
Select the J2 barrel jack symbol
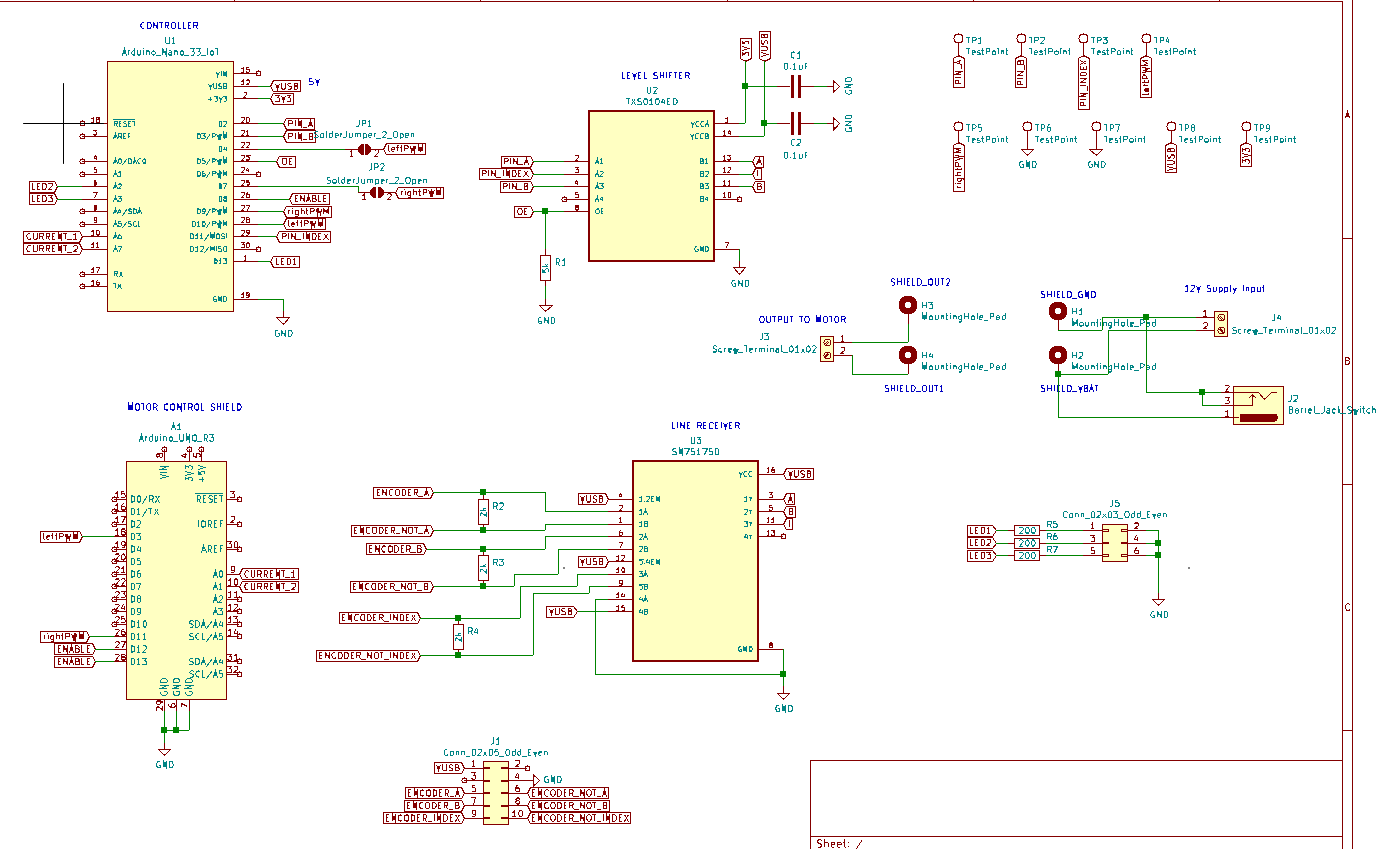(1258, 405)
